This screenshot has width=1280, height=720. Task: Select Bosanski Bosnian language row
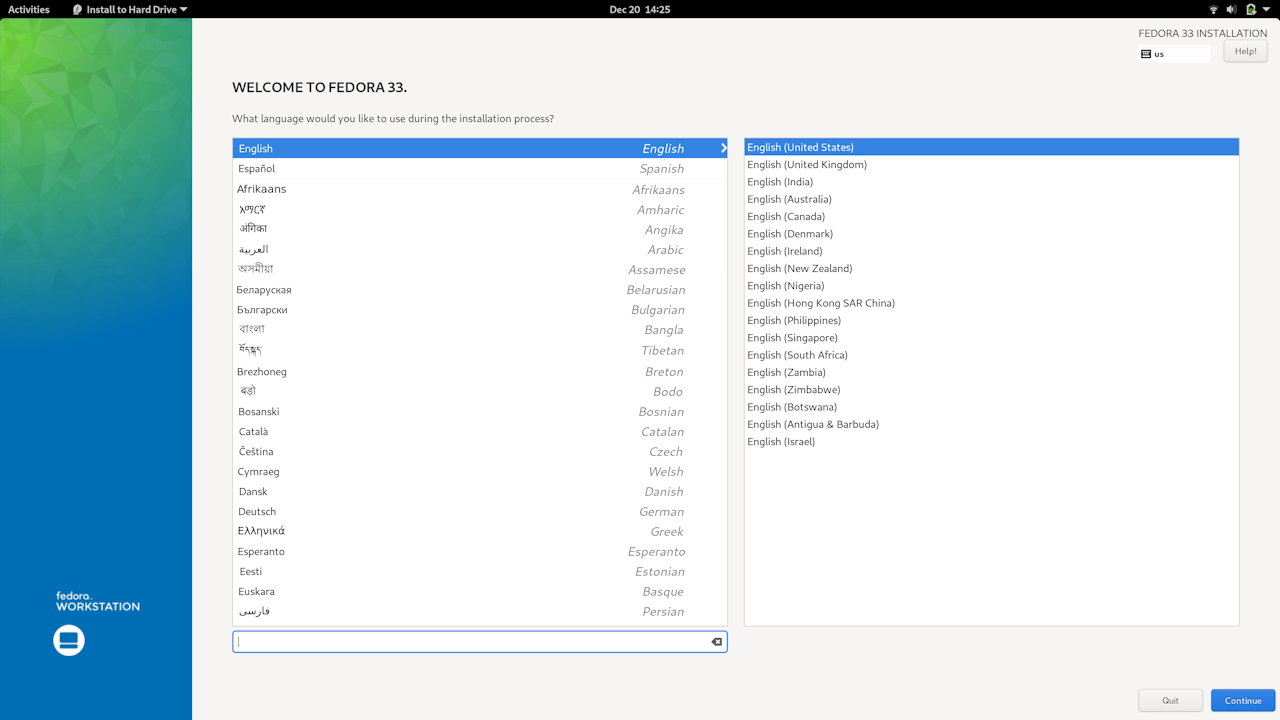tap(480, 411)
